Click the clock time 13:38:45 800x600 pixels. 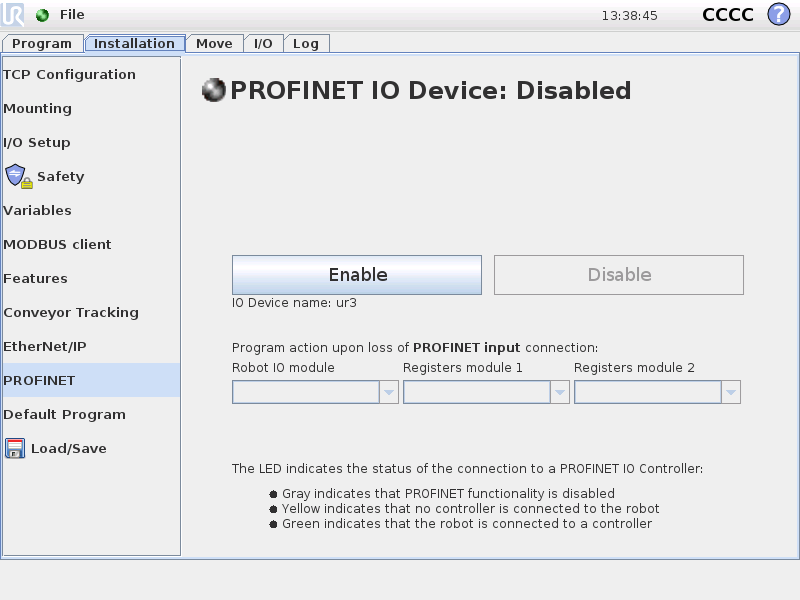click(x=629, y=16)
